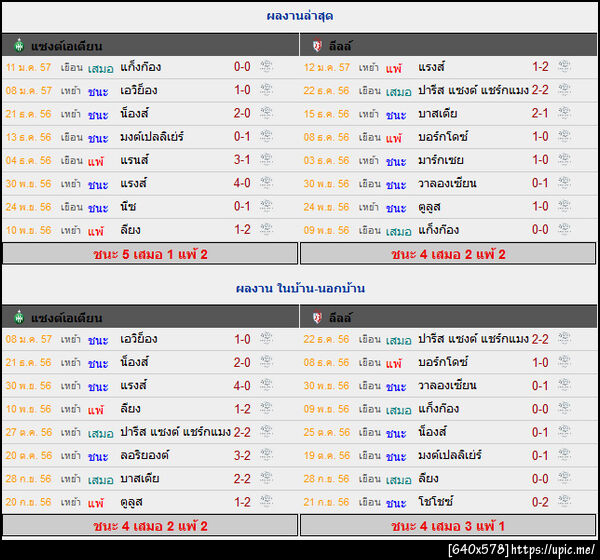Click opponent name มาร์กเซย
The width and height of the screenshot is (600, 560).
[x=441, y=160]
